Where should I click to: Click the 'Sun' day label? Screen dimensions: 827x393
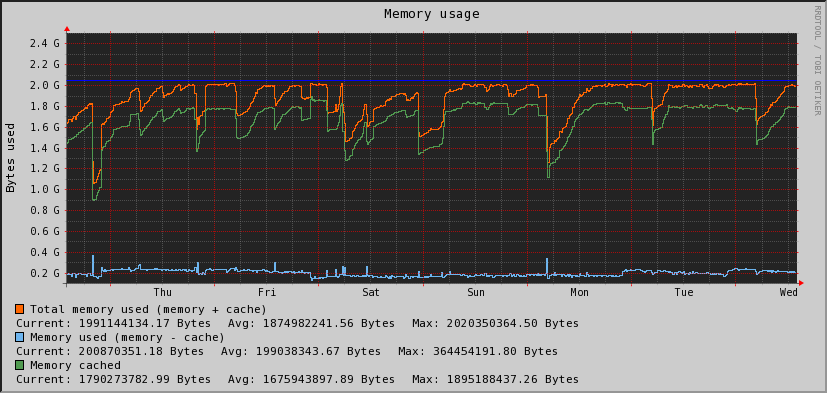(x=475, y=292)
